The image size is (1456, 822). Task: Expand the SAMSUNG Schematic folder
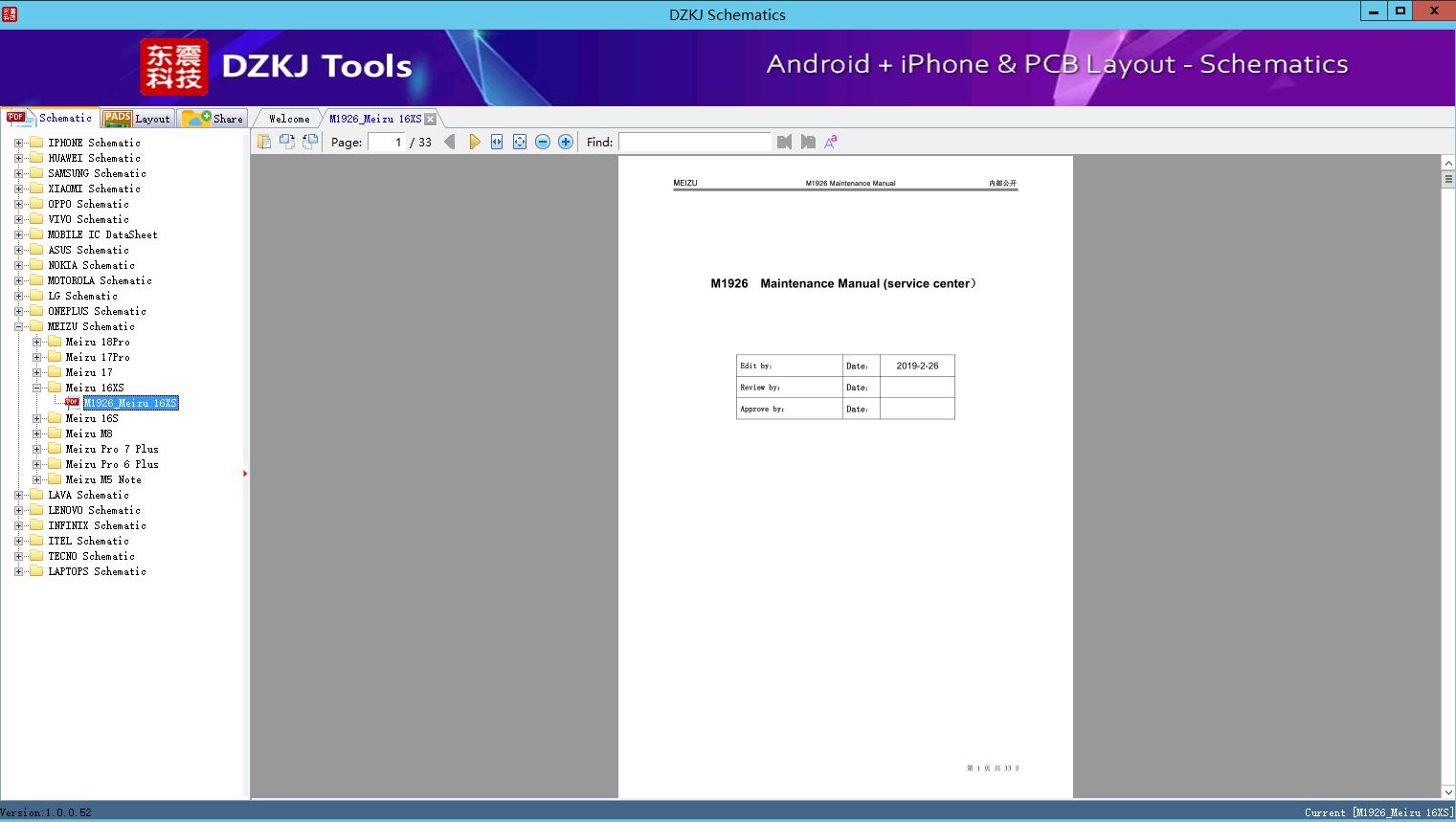coord(18,173)
